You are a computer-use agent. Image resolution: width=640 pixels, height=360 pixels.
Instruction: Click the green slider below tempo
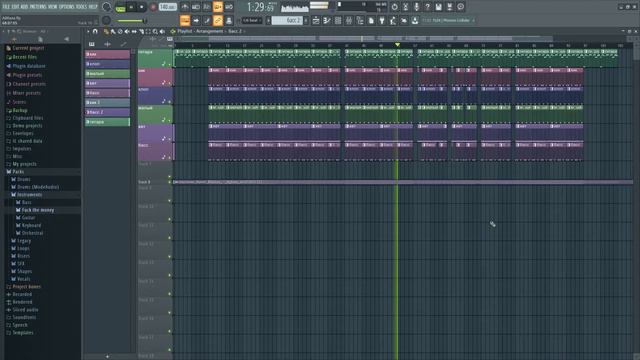tap(131, 20)
